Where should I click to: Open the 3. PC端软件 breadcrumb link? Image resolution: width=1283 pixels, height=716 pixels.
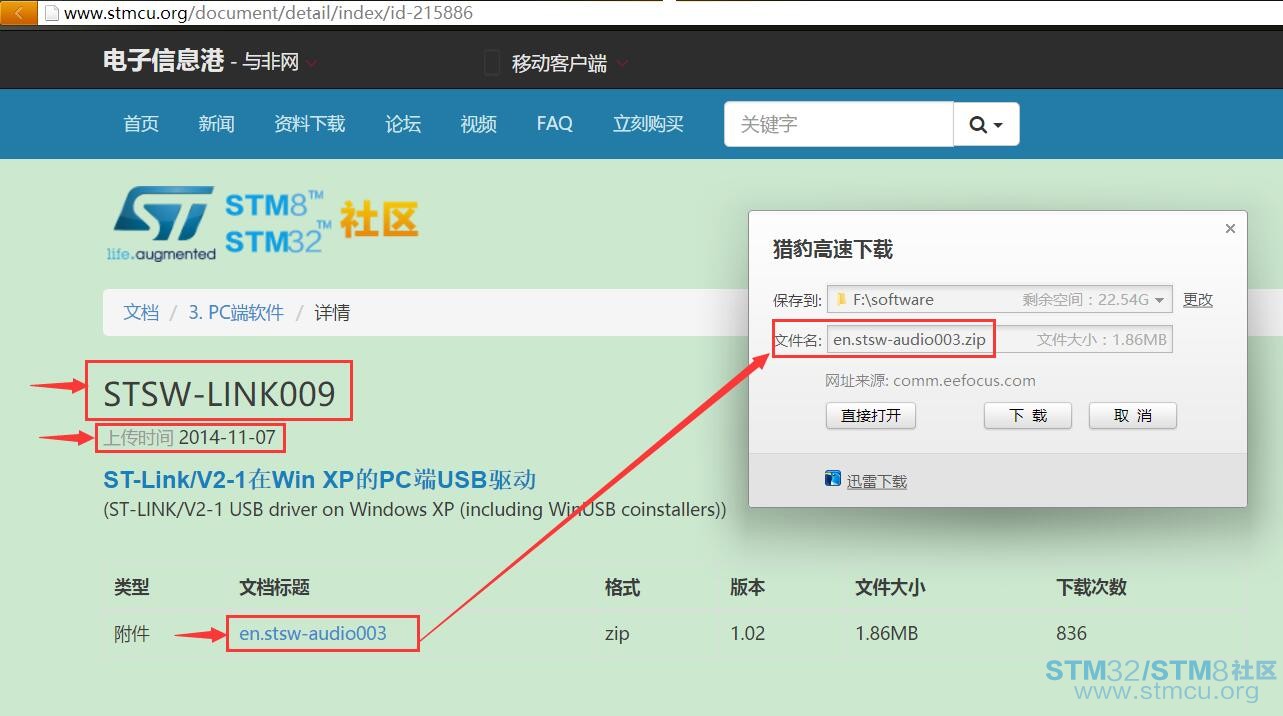(236, 312)
